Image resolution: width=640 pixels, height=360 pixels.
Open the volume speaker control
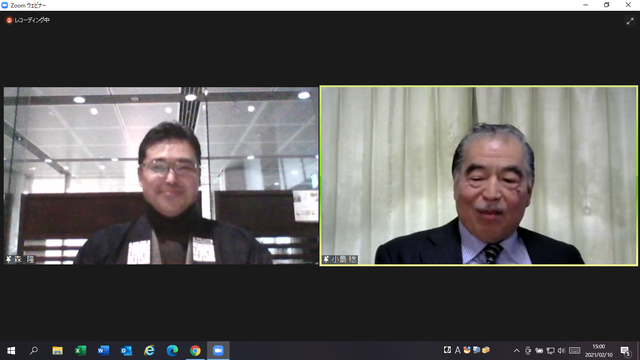coord(561,351)
